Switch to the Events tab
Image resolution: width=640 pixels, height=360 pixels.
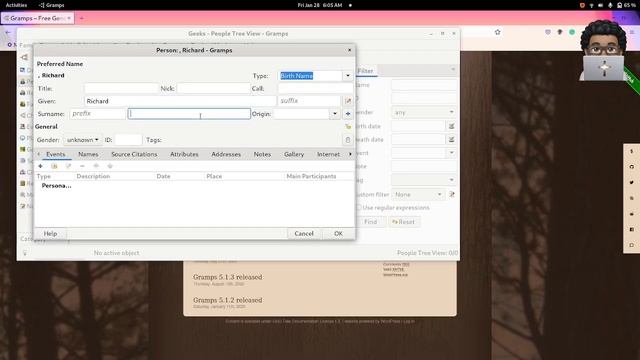point(56,154)
